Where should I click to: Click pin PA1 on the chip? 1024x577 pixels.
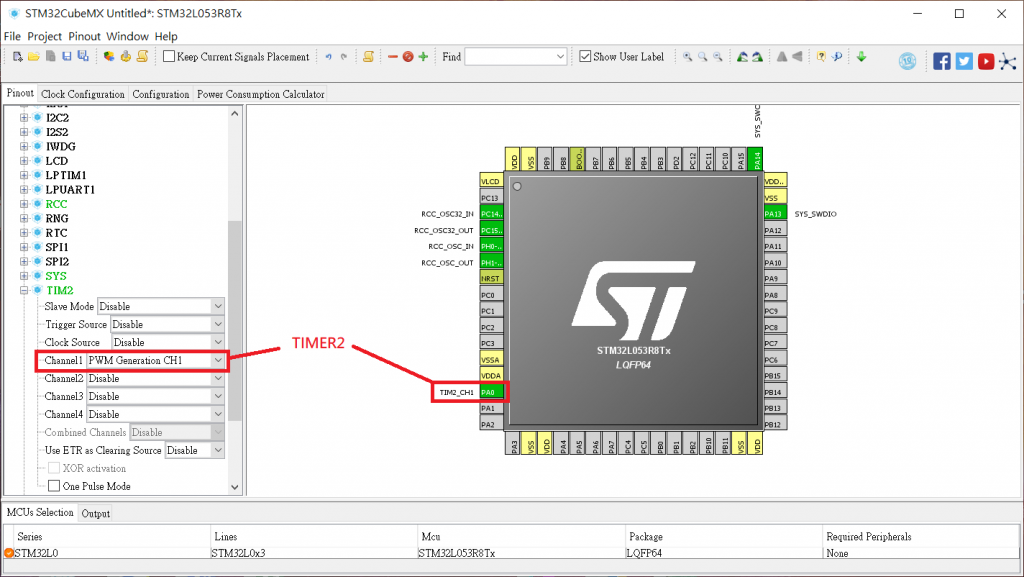coord(491,408)
